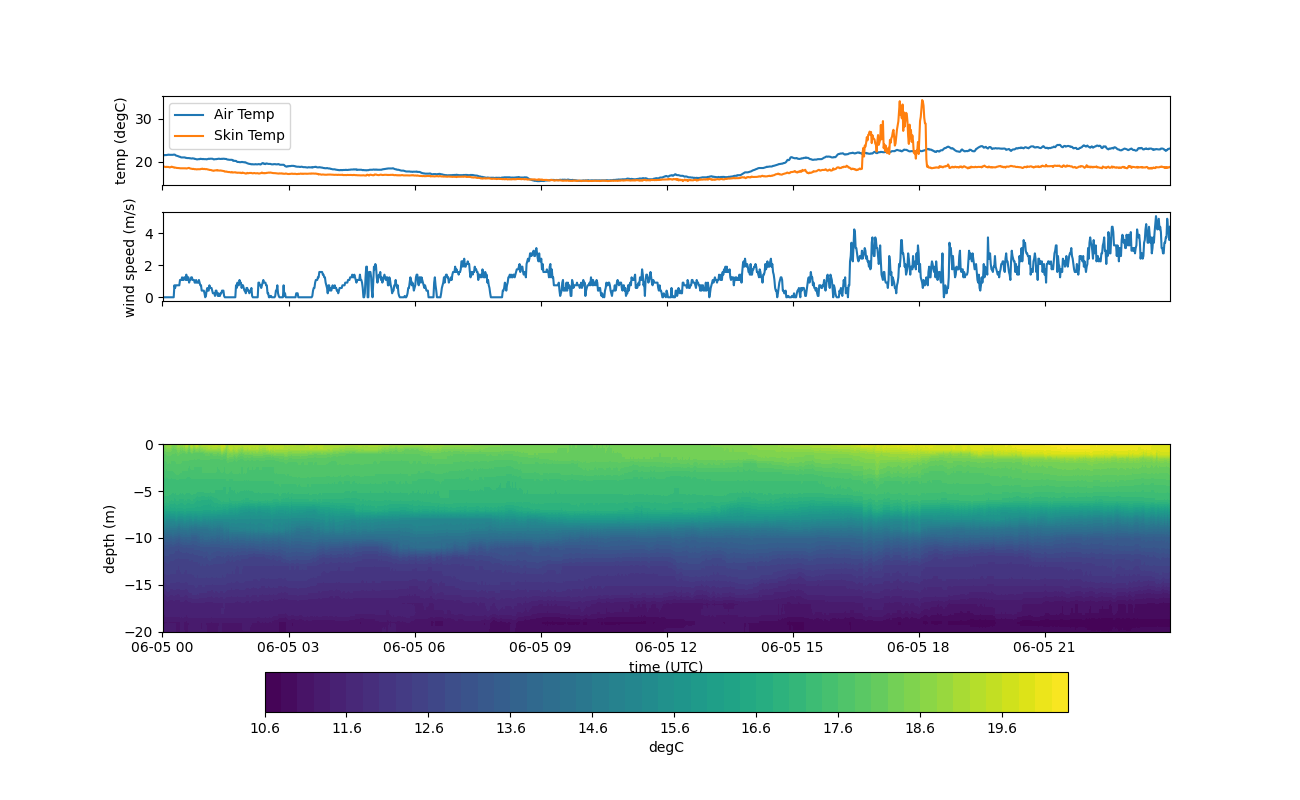The width and height of the screenshot is (1300, 800).
Task: Click the degC label below the colorbar
Action: coord(666,747)
